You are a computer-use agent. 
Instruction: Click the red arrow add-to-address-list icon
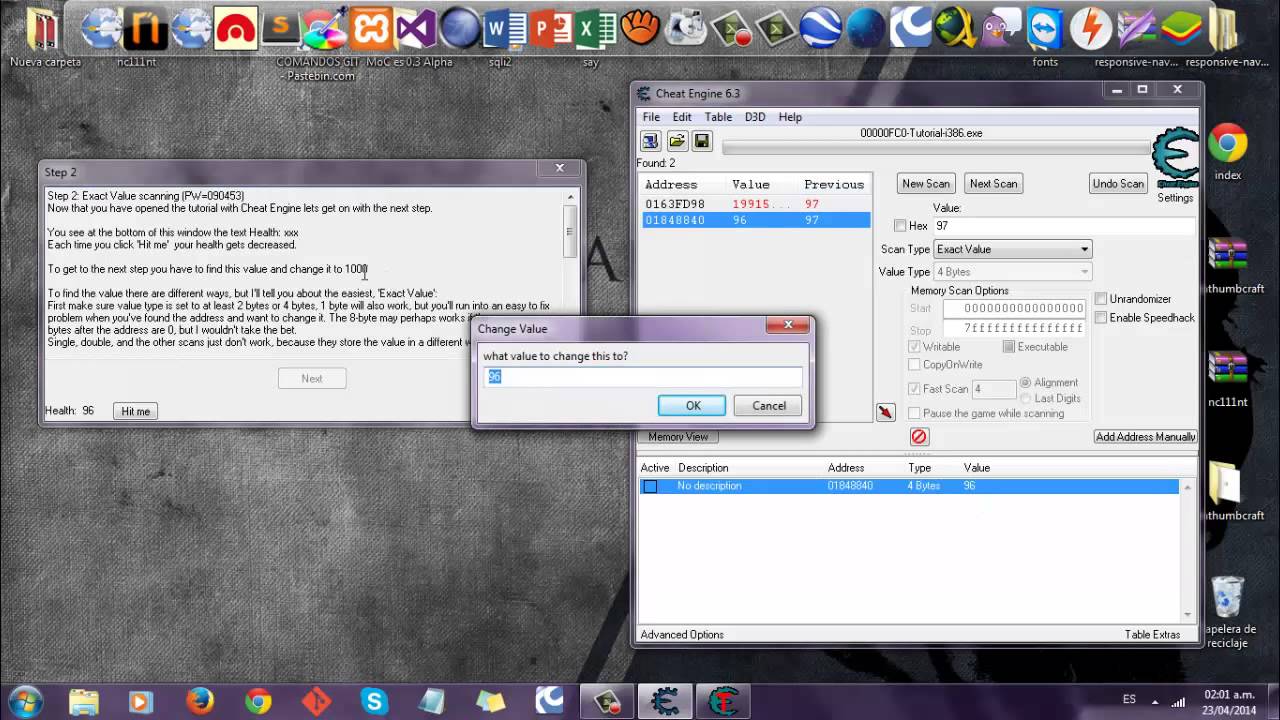tap(885, 412)
